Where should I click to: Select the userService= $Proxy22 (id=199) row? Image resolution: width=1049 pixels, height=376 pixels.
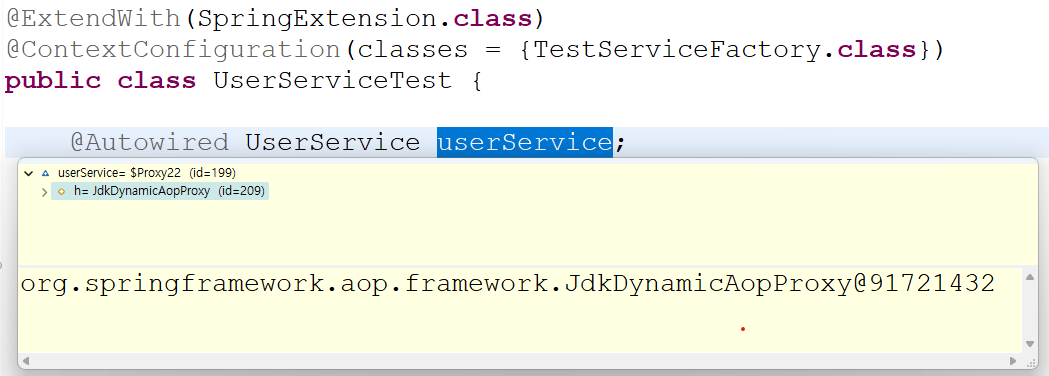(x=147, y=173)
